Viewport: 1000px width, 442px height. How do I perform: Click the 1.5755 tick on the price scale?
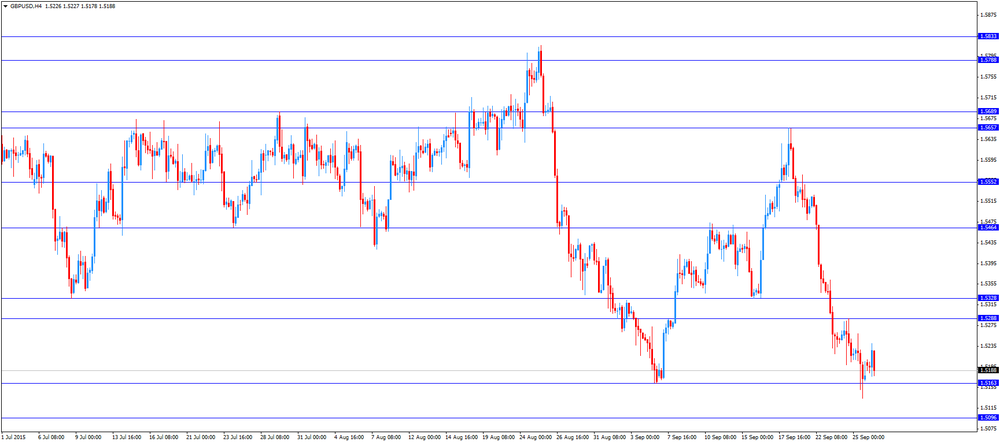(989, 77)
